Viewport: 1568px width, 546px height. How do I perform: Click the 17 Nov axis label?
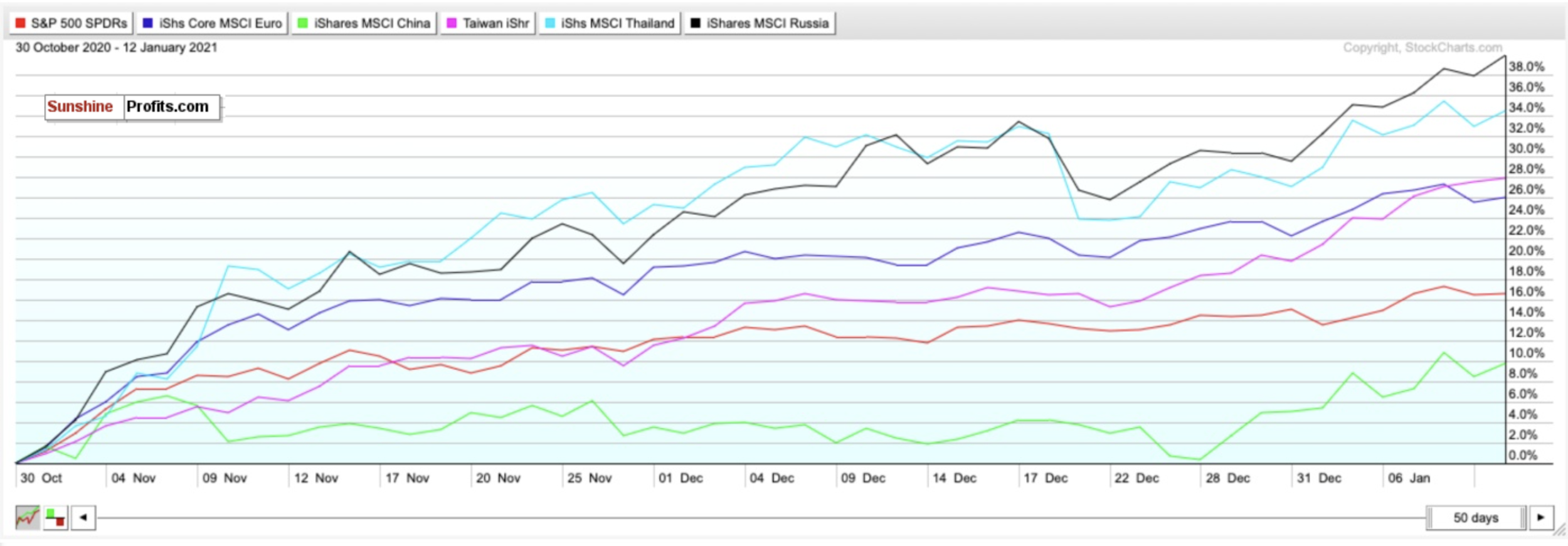[407, 478]
